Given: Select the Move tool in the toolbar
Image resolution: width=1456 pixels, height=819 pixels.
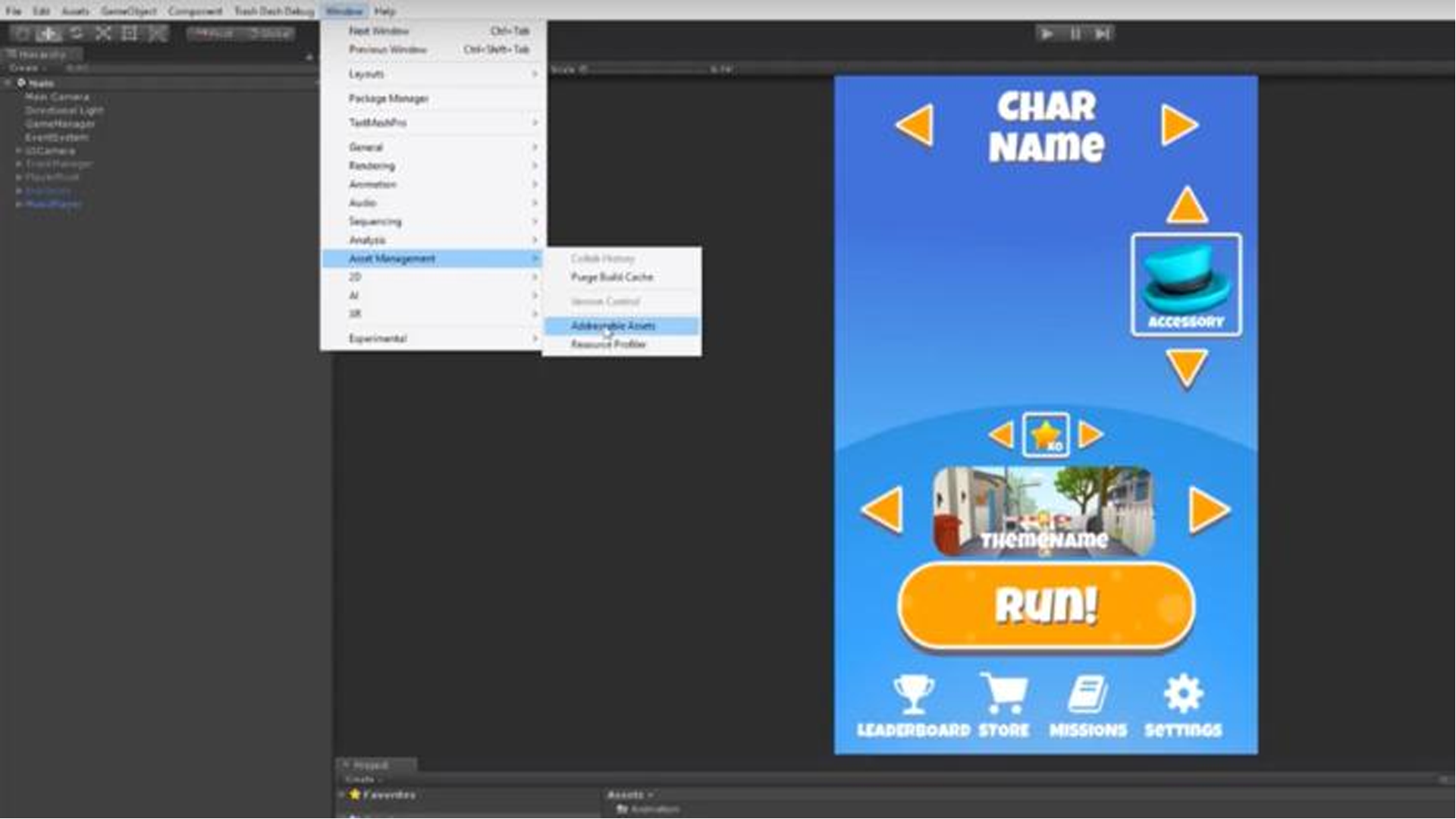Looking at the screenshot, I should click(49, 33).
